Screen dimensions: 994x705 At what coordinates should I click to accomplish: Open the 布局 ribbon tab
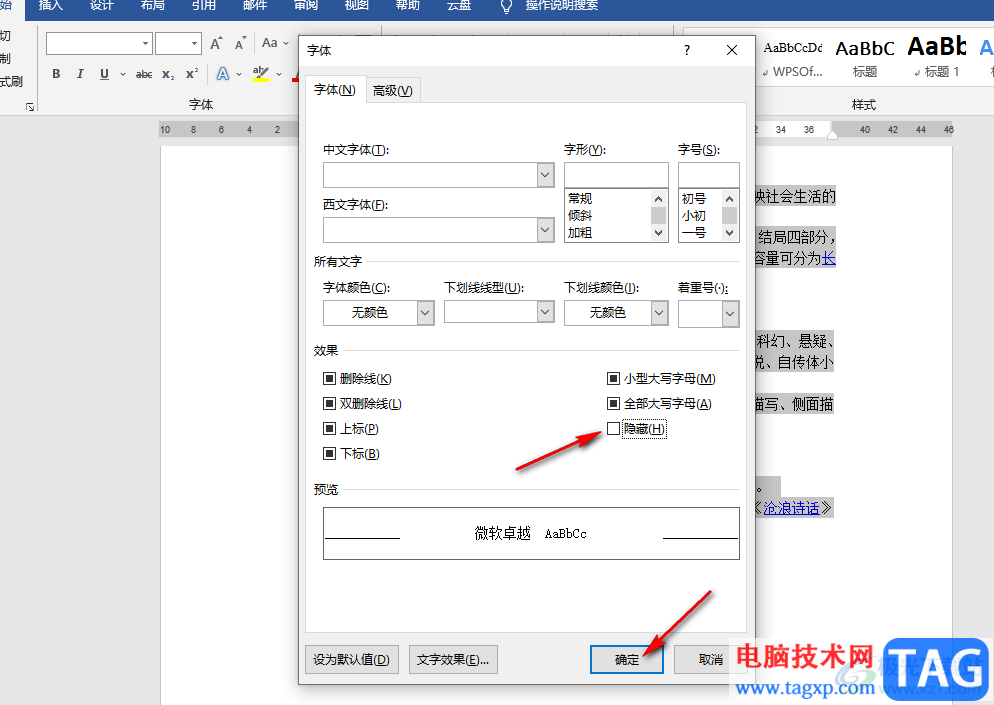pos(153,6)
